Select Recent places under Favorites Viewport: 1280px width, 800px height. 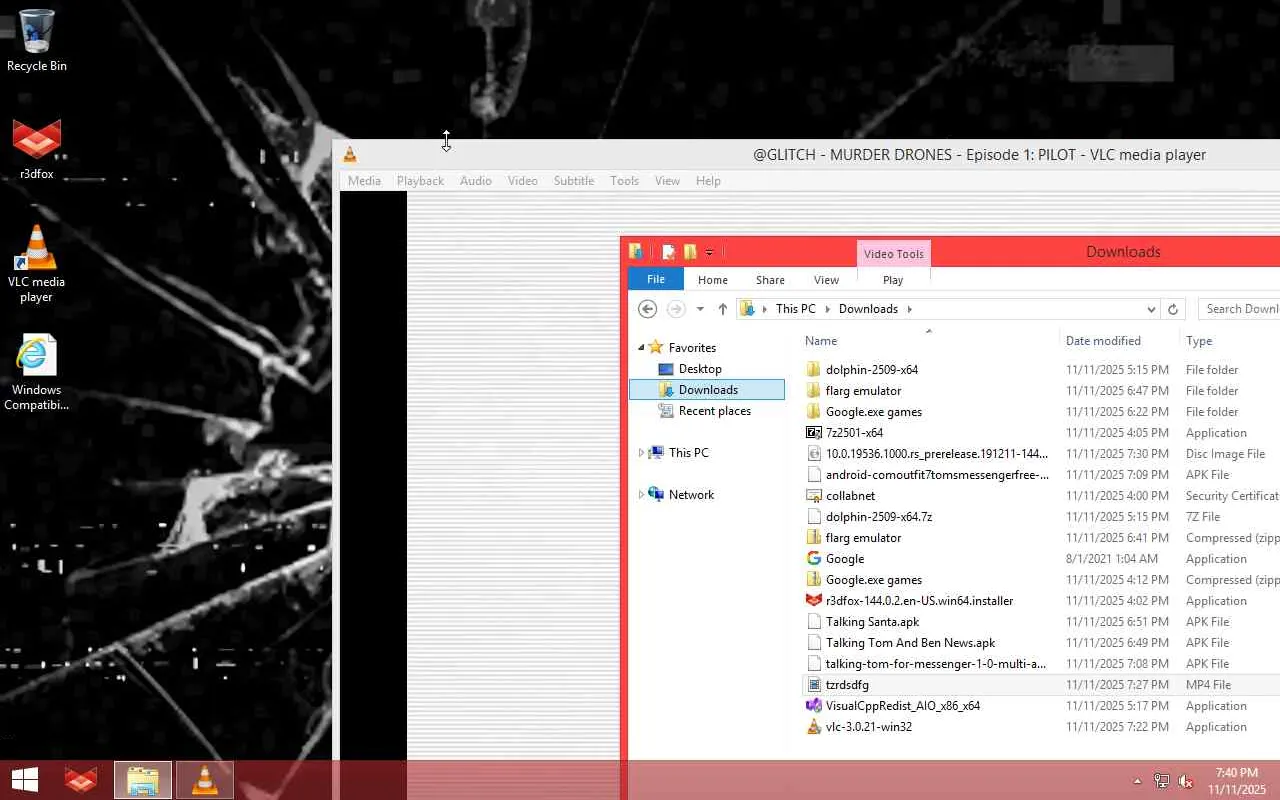click(x=714, y=411)
